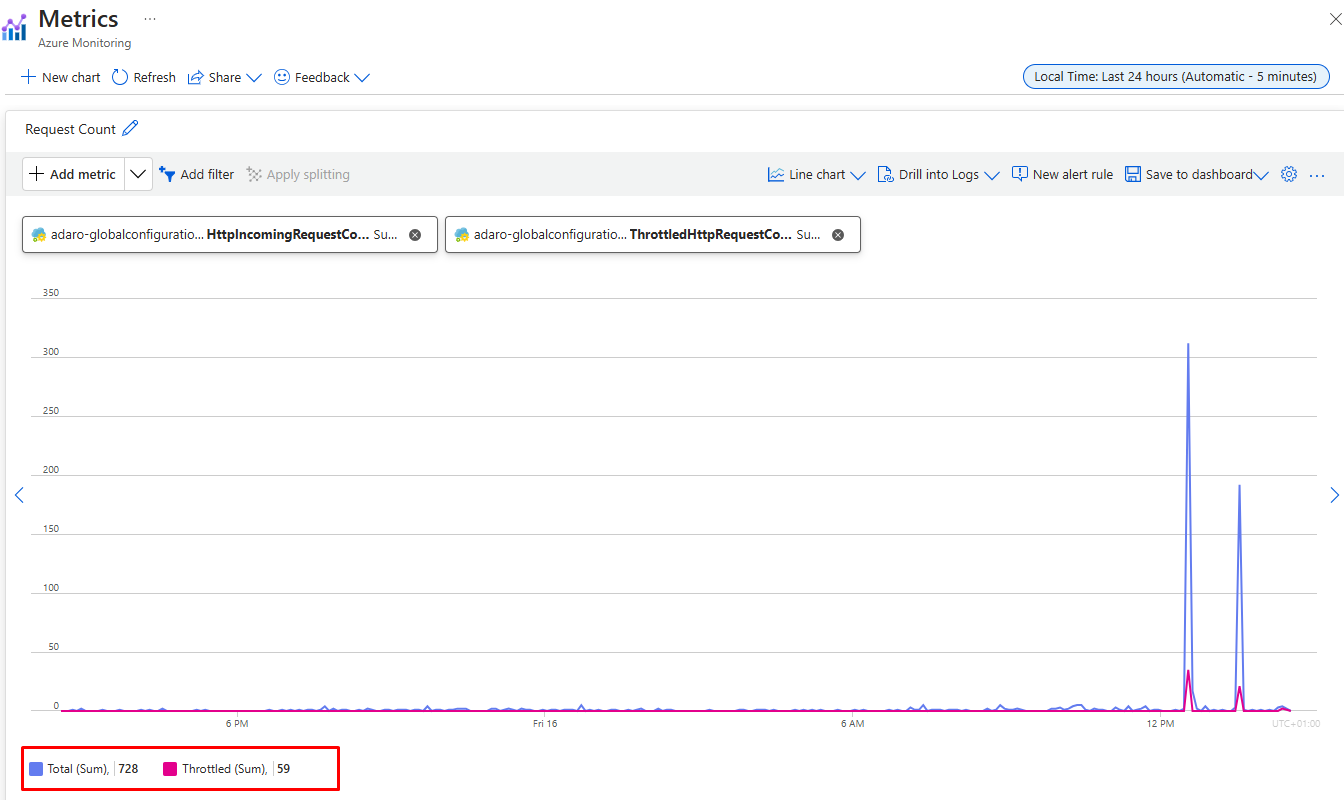Click the 6 PM time axis label
This screenshot has width=1344, height=800.
pyautogui.click(x=237, y=723)
